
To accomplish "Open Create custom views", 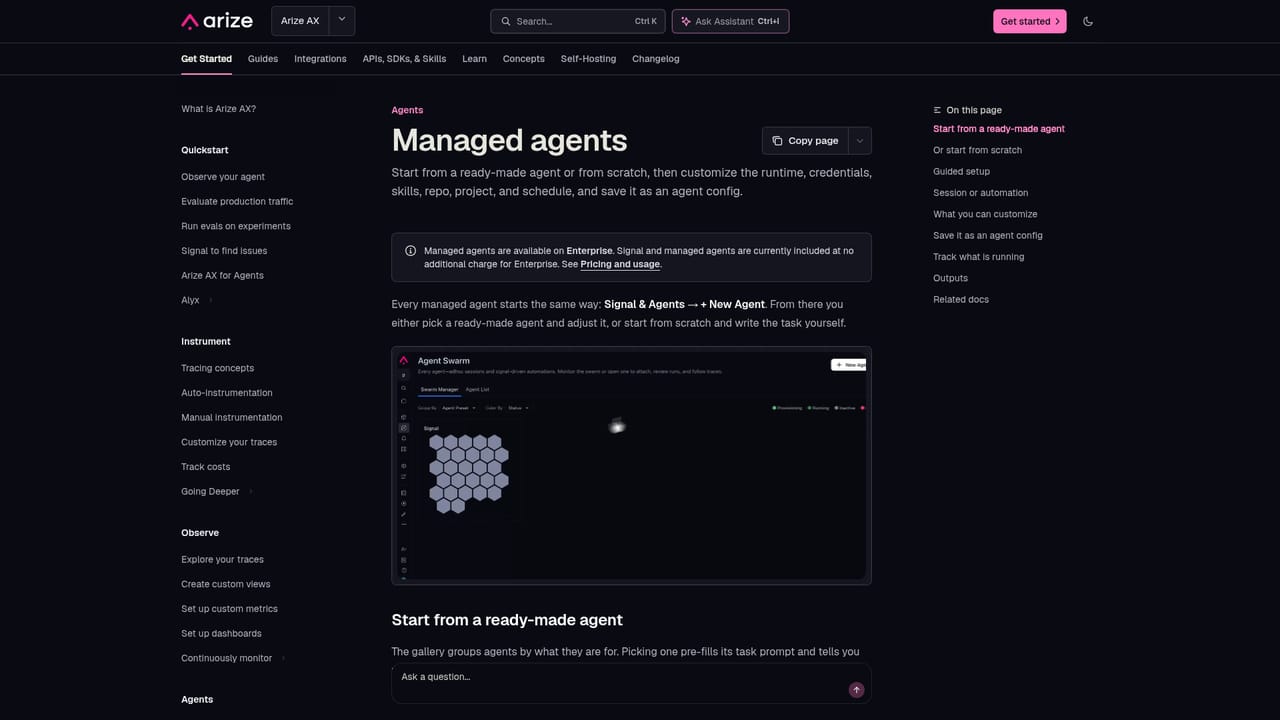I will click(x=226, y=584).
